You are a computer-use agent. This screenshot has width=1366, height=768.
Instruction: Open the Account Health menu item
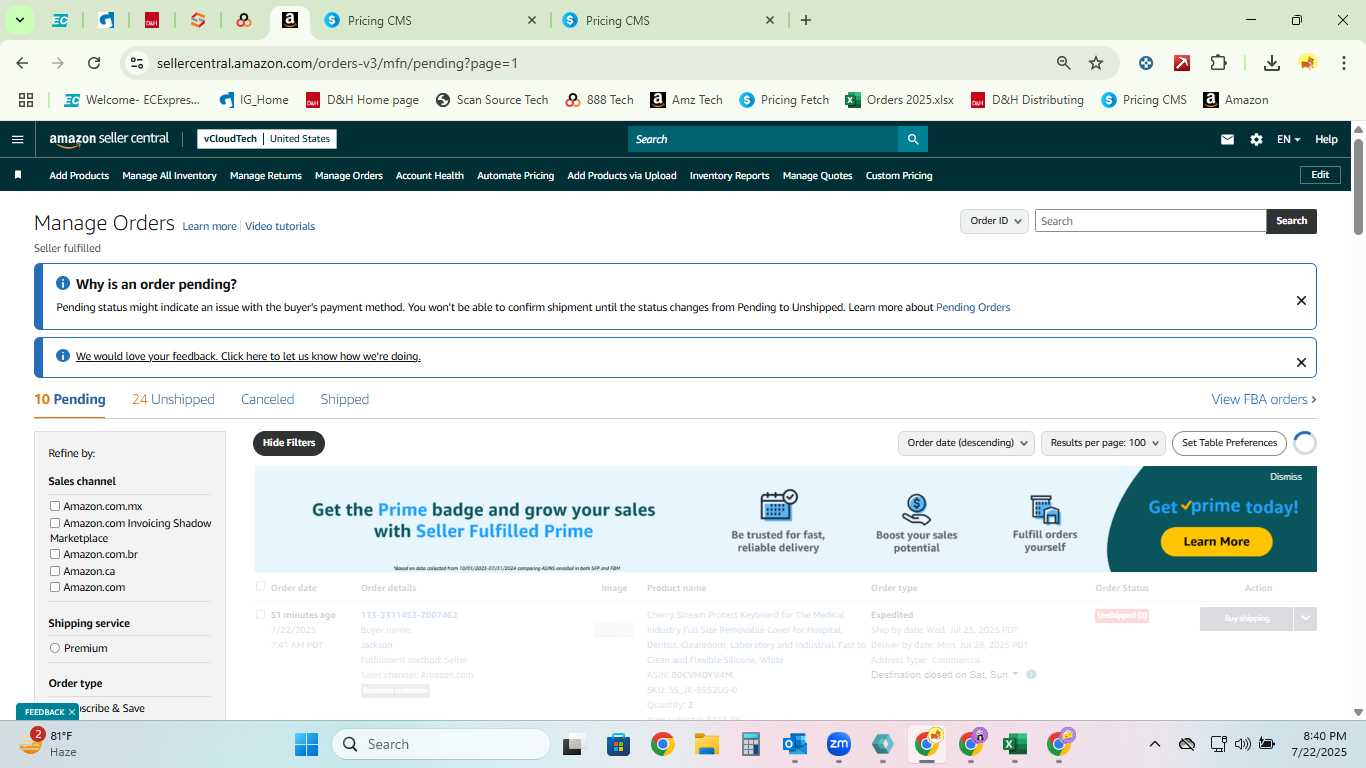[430, 175]
